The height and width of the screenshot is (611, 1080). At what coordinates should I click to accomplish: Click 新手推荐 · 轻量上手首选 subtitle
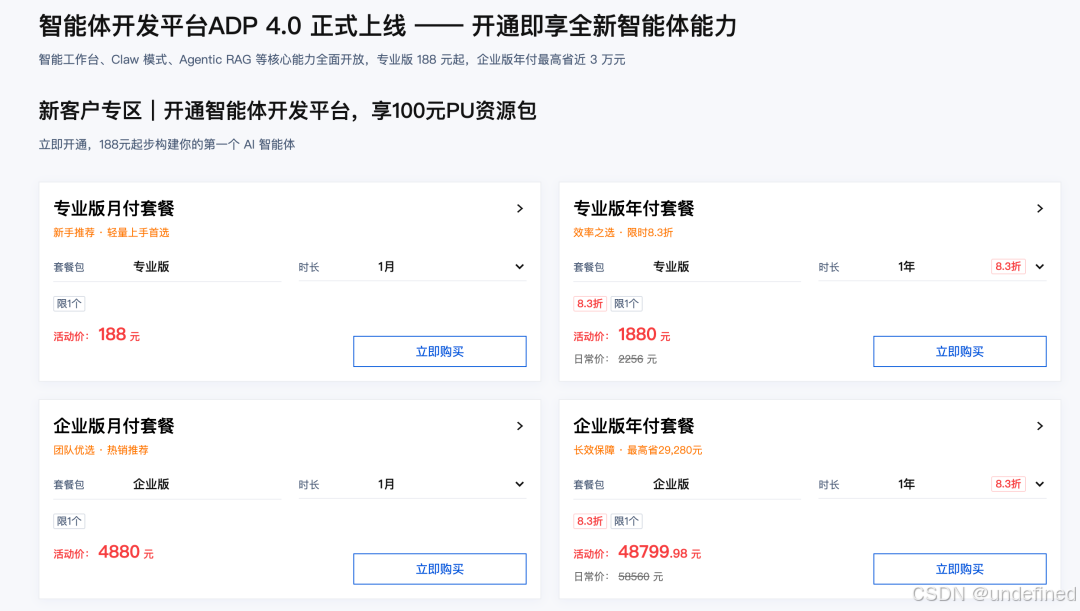point(111,233)
